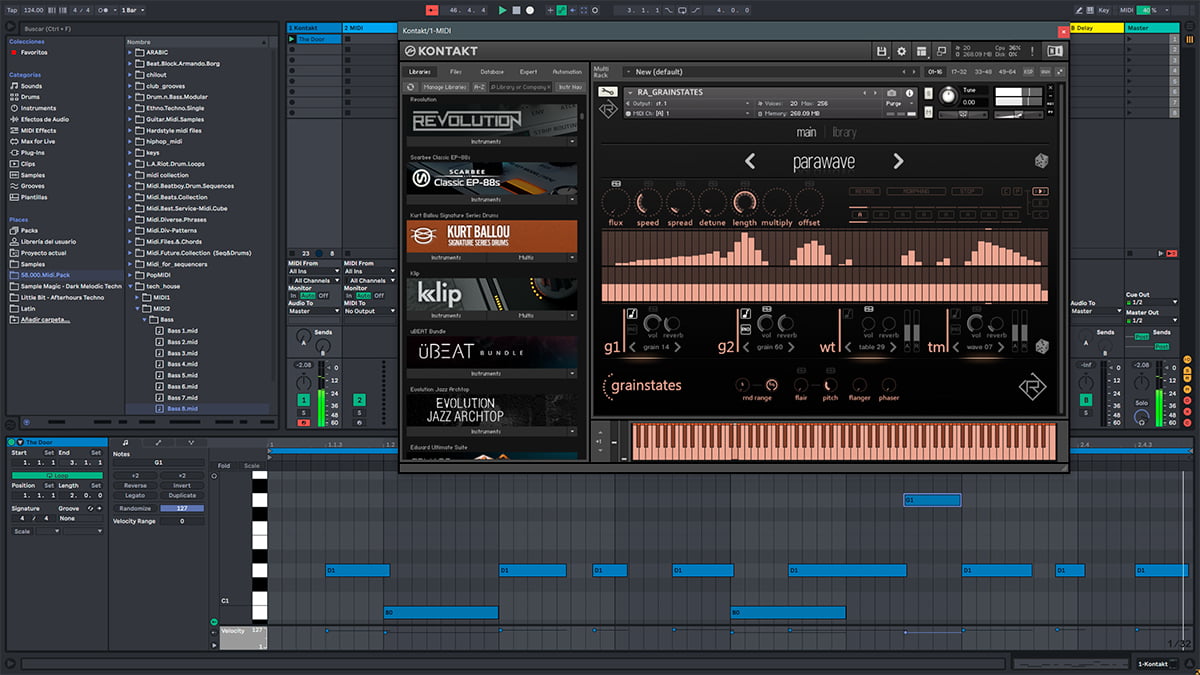The image size is (1200, 675).
Task: Click the Duplicate notes button
Action: click(182, 495)
